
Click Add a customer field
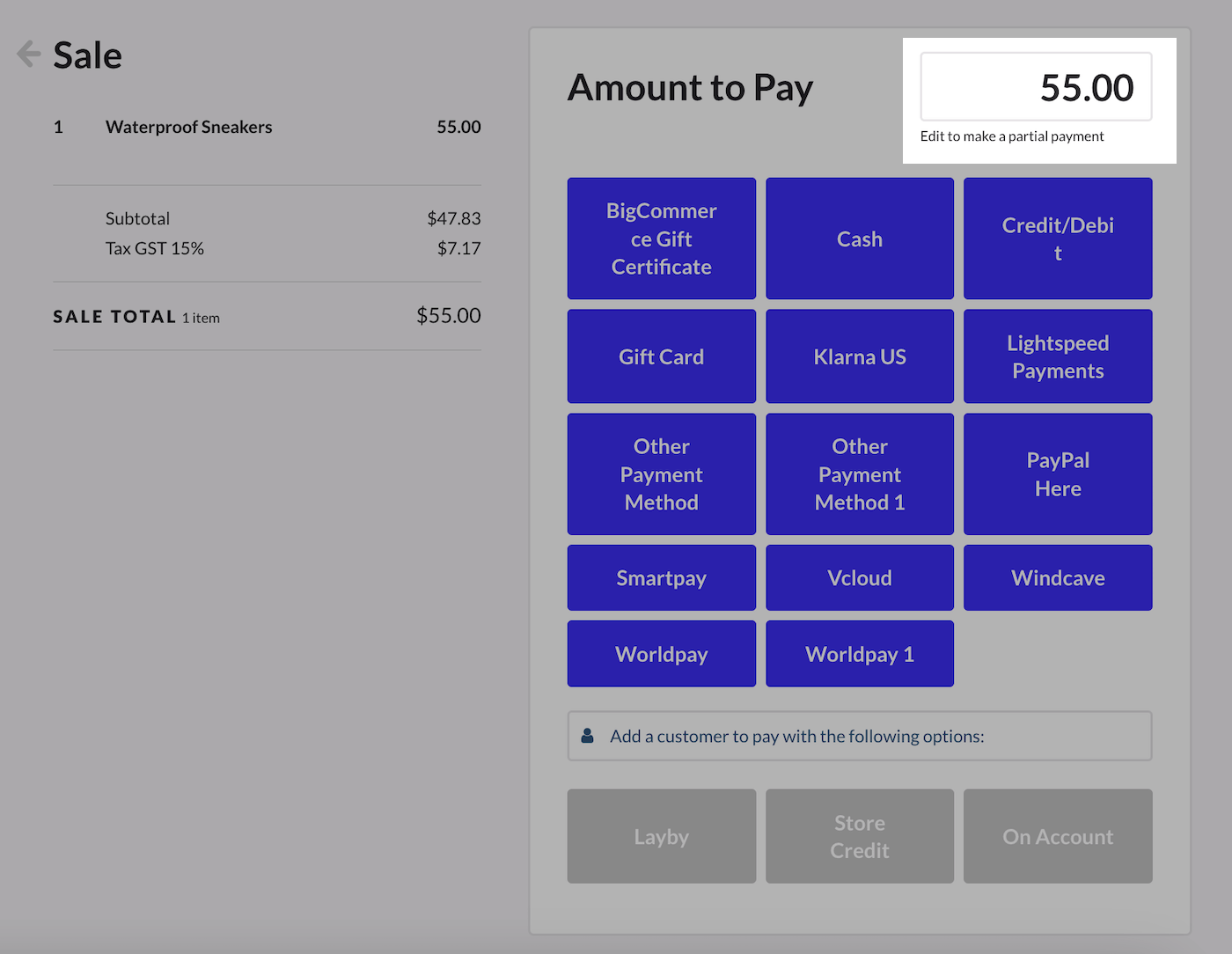tap(860, 736)
